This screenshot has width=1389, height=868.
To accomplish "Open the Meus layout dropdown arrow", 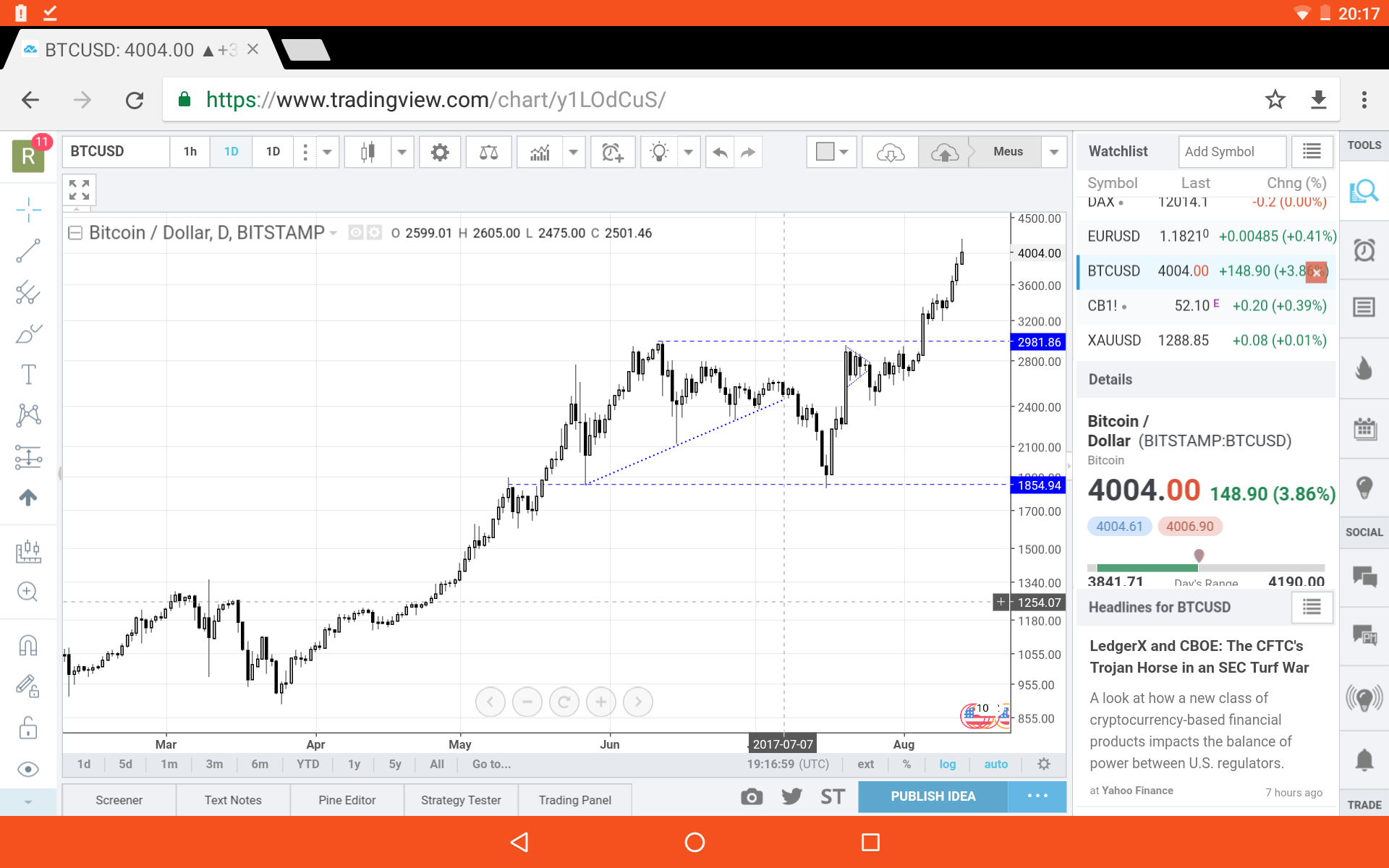I will [1054, 152].
